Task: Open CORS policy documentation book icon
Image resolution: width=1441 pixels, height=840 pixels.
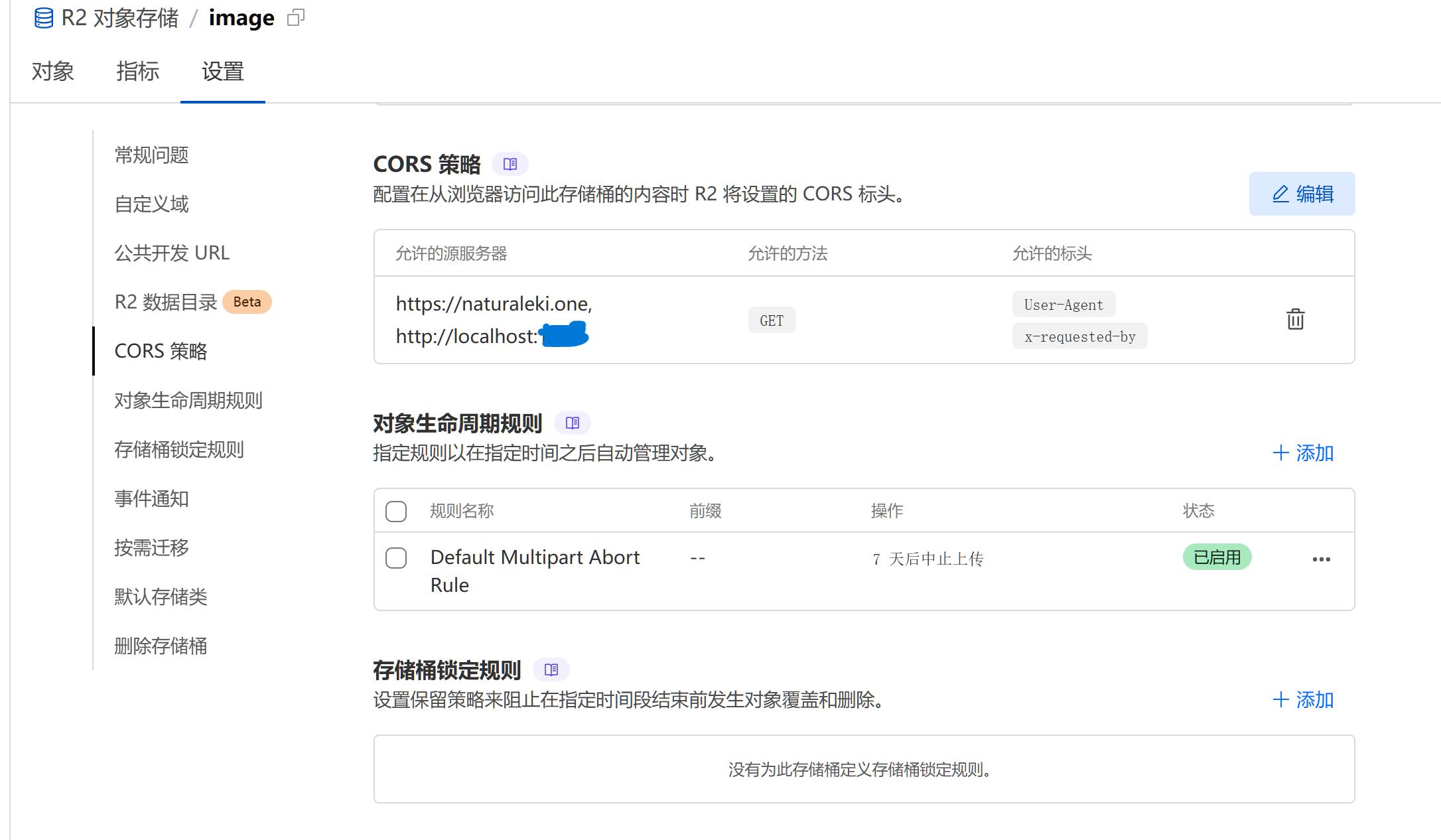Action: [510, 164]
